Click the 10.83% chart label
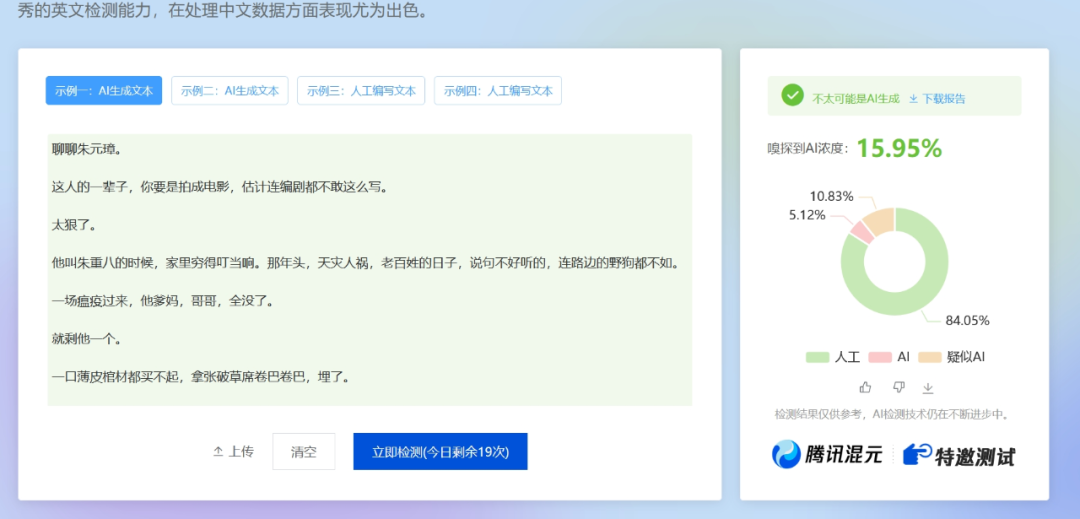Screen dimensions: 1080x519 (x=831, y=196)
